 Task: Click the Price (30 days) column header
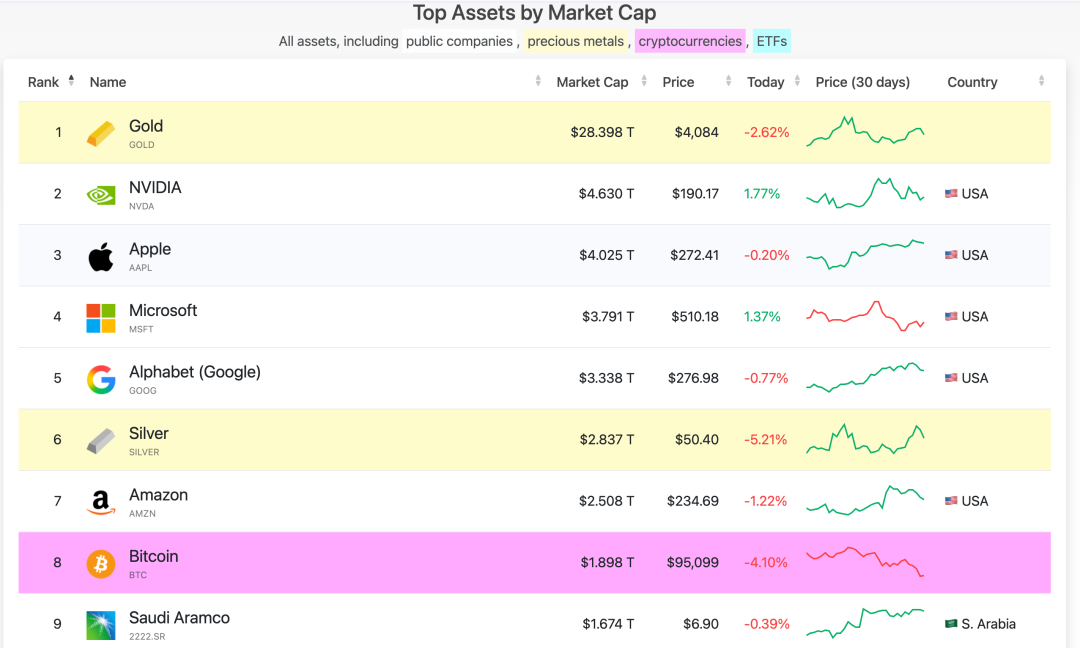pyautogui.click(x=862, y=82)
